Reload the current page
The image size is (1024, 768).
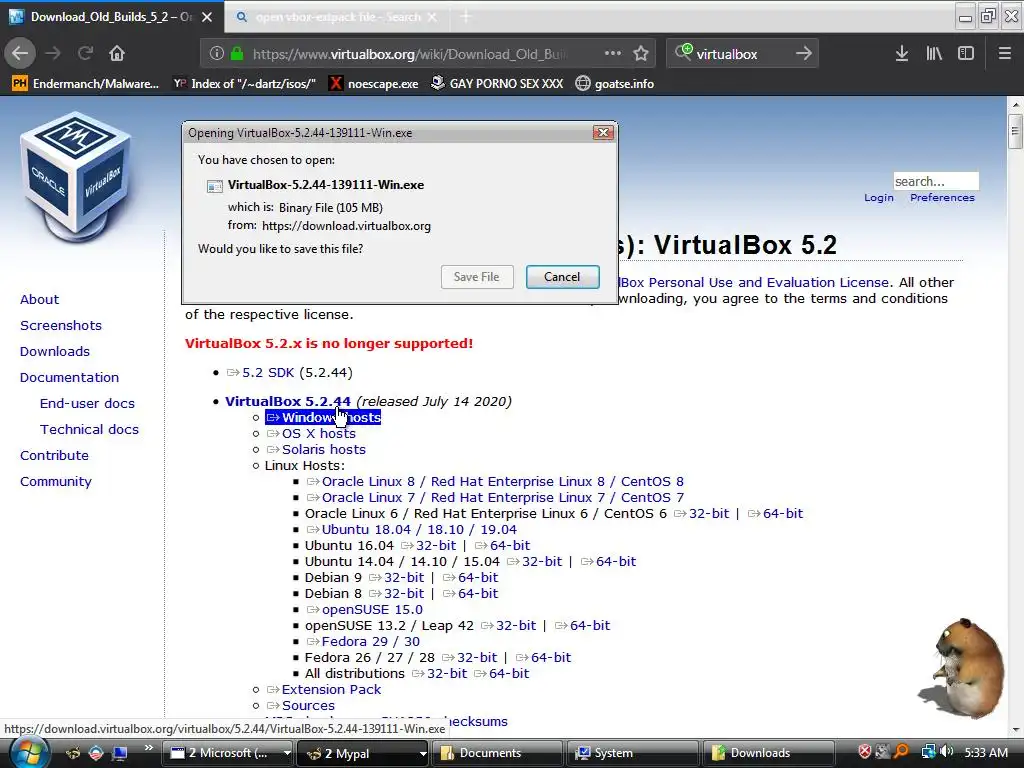(x=85, y=54)
